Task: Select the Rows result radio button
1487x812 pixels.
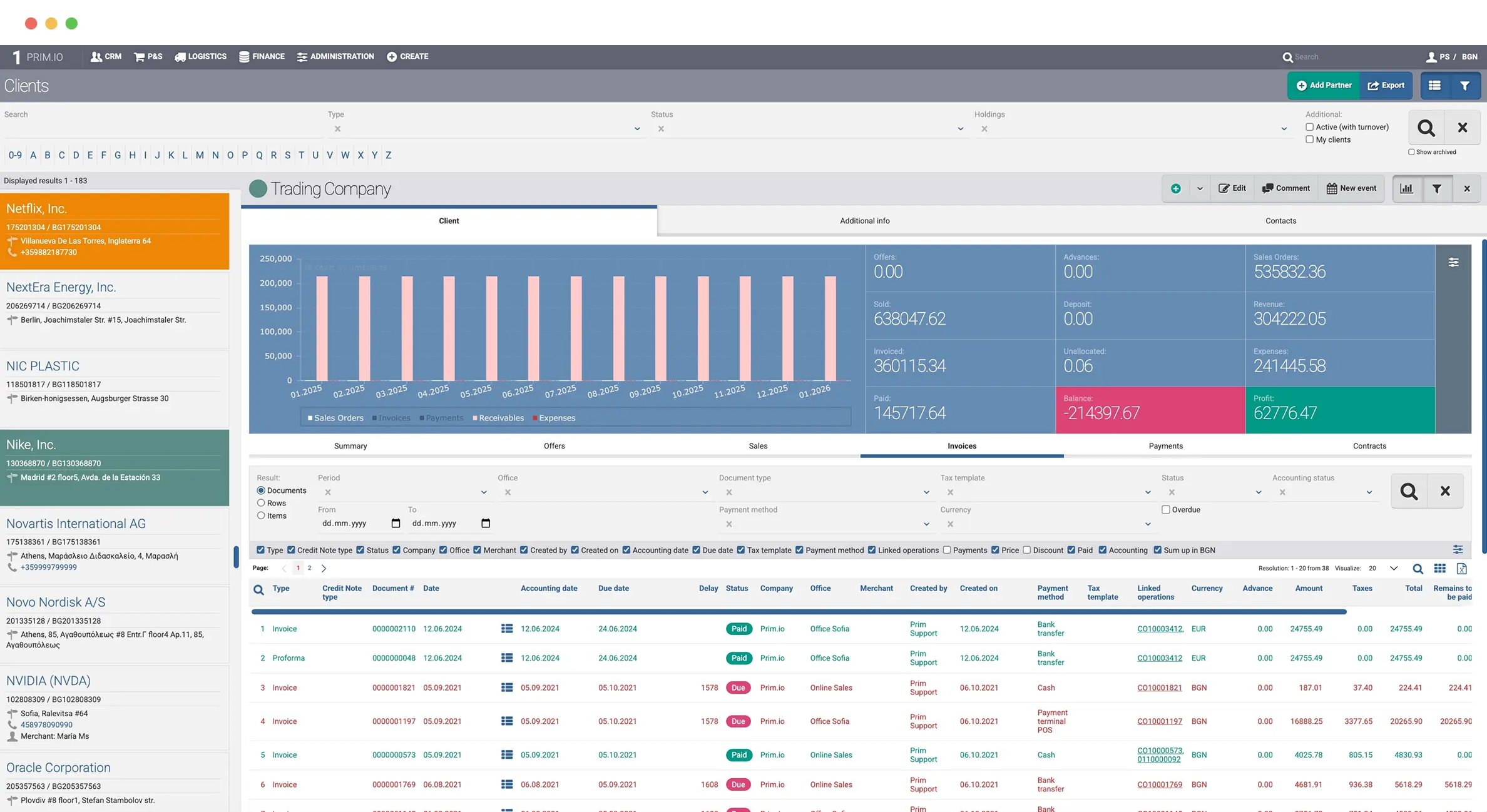Action: (261, 503)
